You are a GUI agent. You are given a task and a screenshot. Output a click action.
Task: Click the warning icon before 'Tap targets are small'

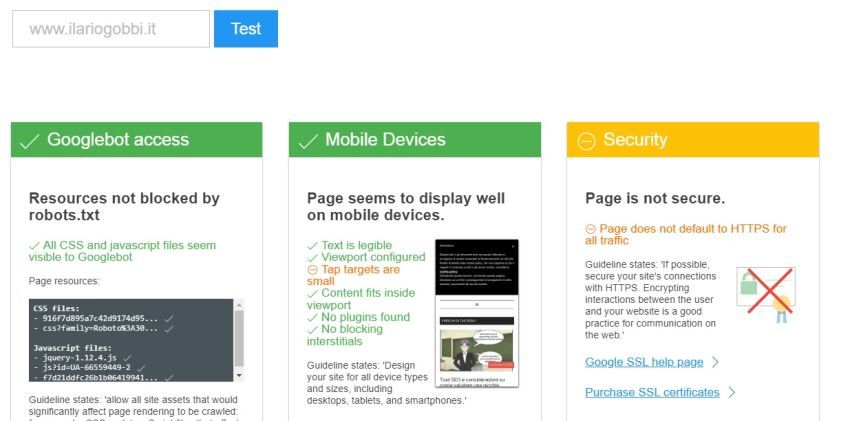click(312, 270)
